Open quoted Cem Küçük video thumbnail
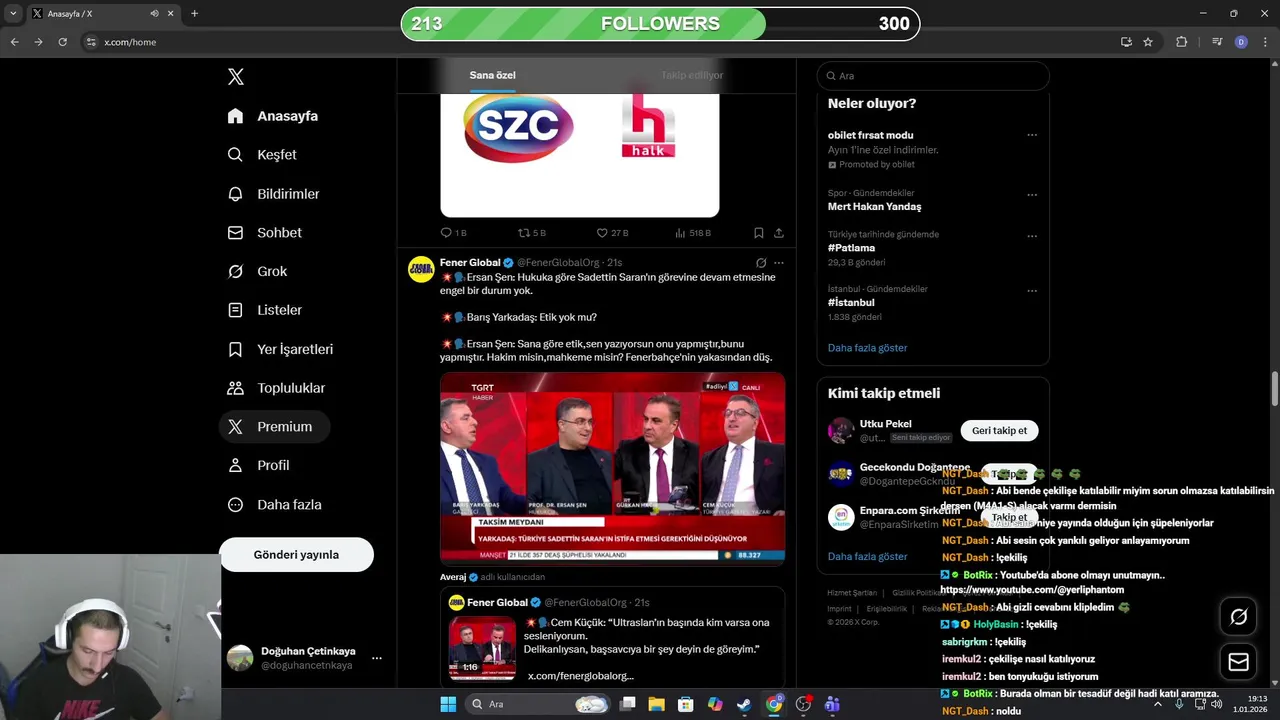 (482, 647)
